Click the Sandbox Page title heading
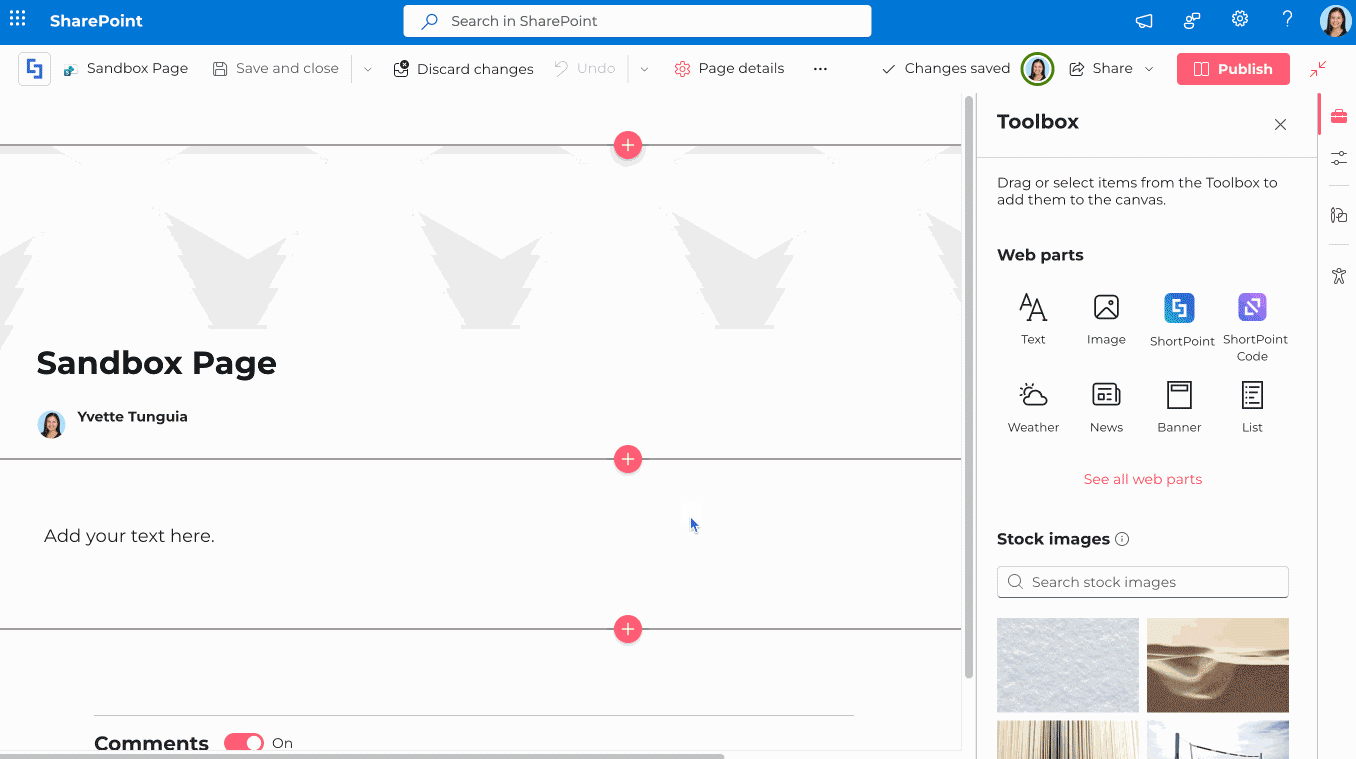The height and width of the screenshot is (759, 1356). click(x=157, y=363)
